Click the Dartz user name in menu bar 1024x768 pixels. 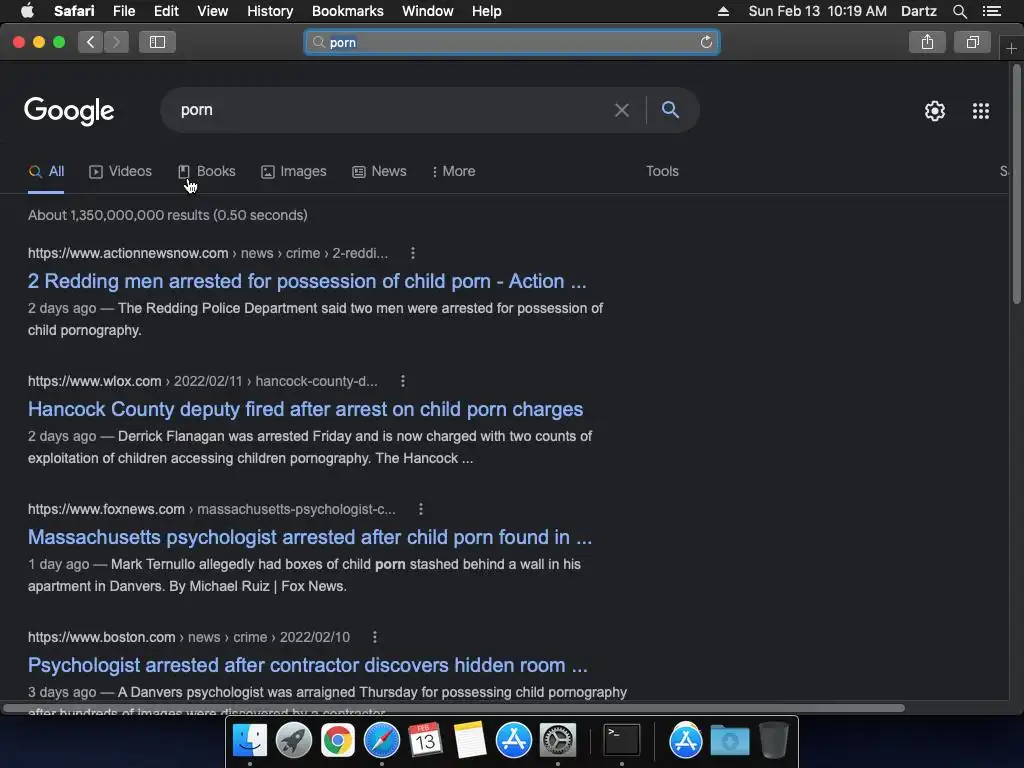(x=918, y=11)
